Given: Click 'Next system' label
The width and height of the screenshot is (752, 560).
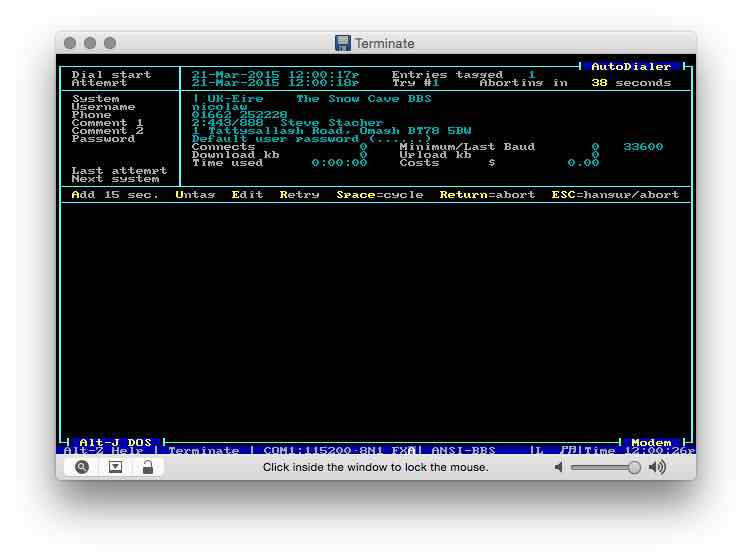Looking at the screenshot, I should tap(115, 179).
